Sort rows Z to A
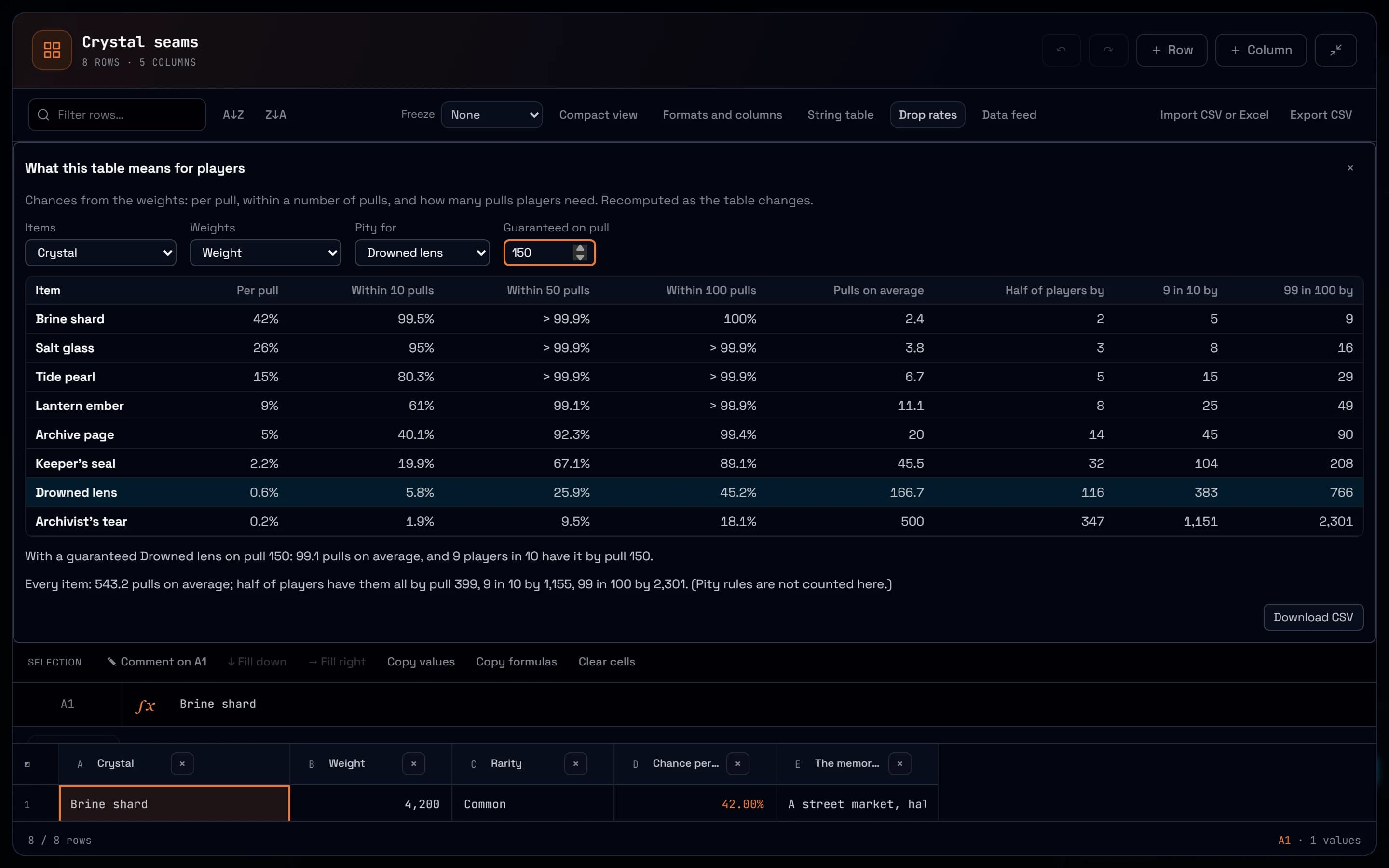The height and width of the screenshot is (868, 1389). pos(275,115)
